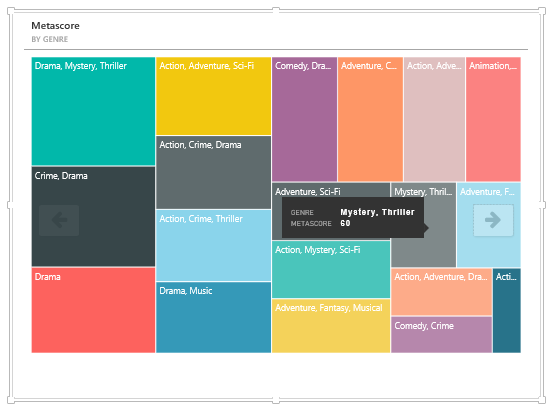The width and height of the screenshot is (556, 414).
Task: Select the orange Adventure, C... tile
Action: (370, 119)
